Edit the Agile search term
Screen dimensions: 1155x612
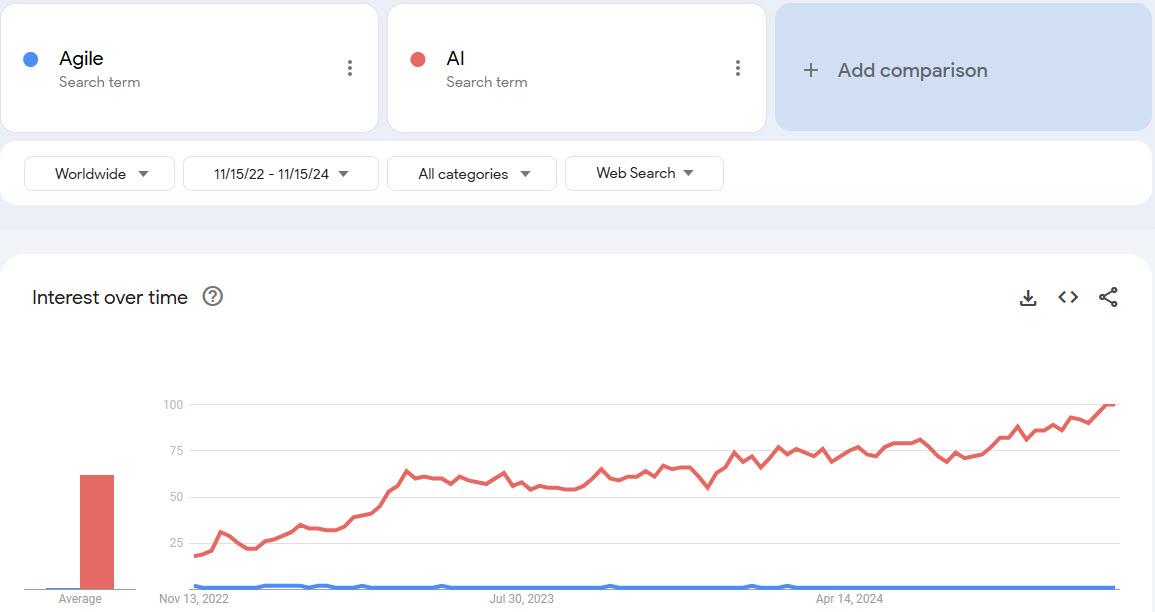point(81,59)
